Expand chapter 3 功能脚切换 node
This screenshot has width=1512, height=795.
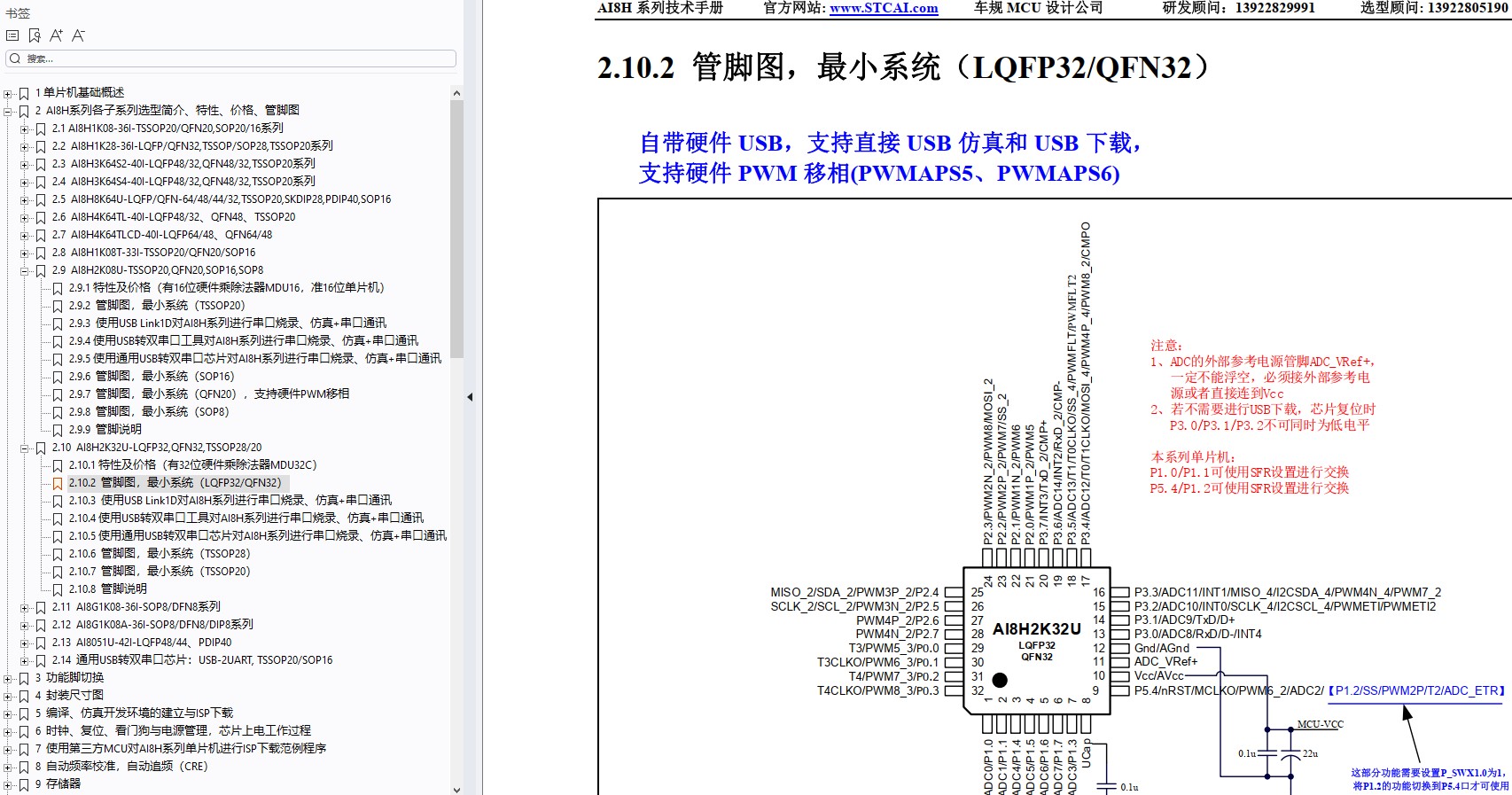(8, 678)
